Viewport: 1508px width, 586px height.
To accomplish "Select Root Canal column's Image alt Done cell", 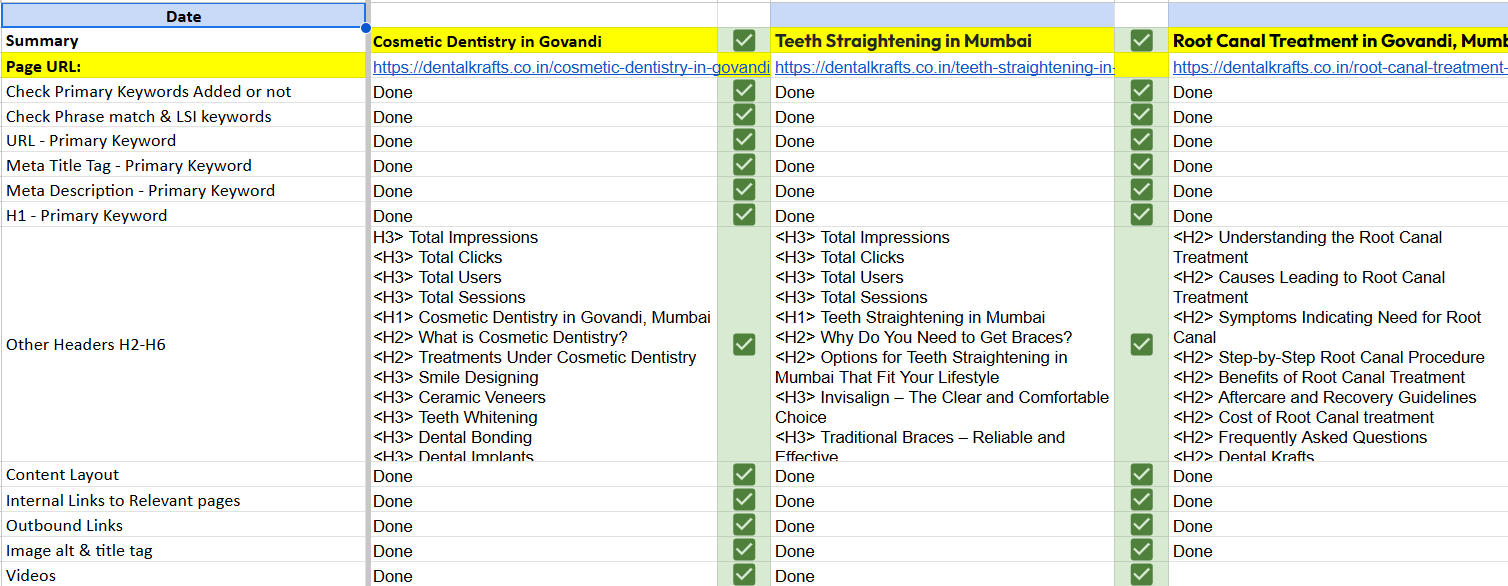I will [x=1338, y=551].
